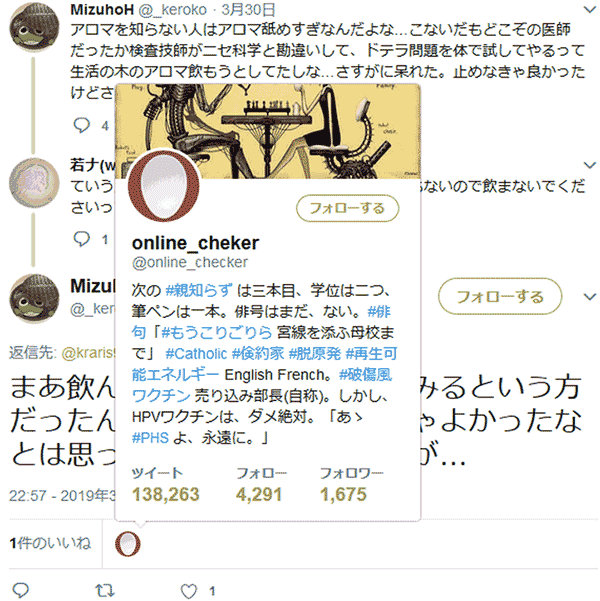Viewport: 600px width, 601px height.
Task: Open online_cheker profile picture in hover card
Action: click(x=164, y=186)
